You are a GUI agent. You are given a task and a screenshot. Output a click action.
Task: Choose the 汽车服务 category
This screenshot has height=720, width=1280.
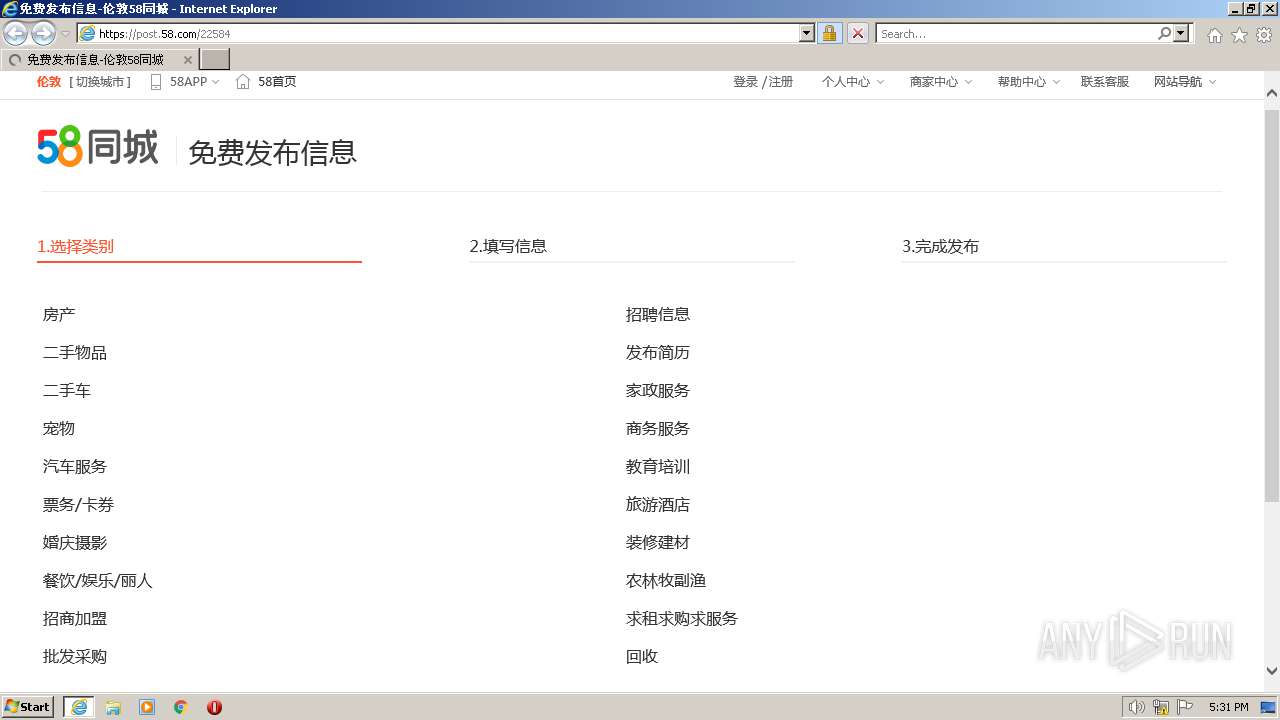(x=75, y=467)
